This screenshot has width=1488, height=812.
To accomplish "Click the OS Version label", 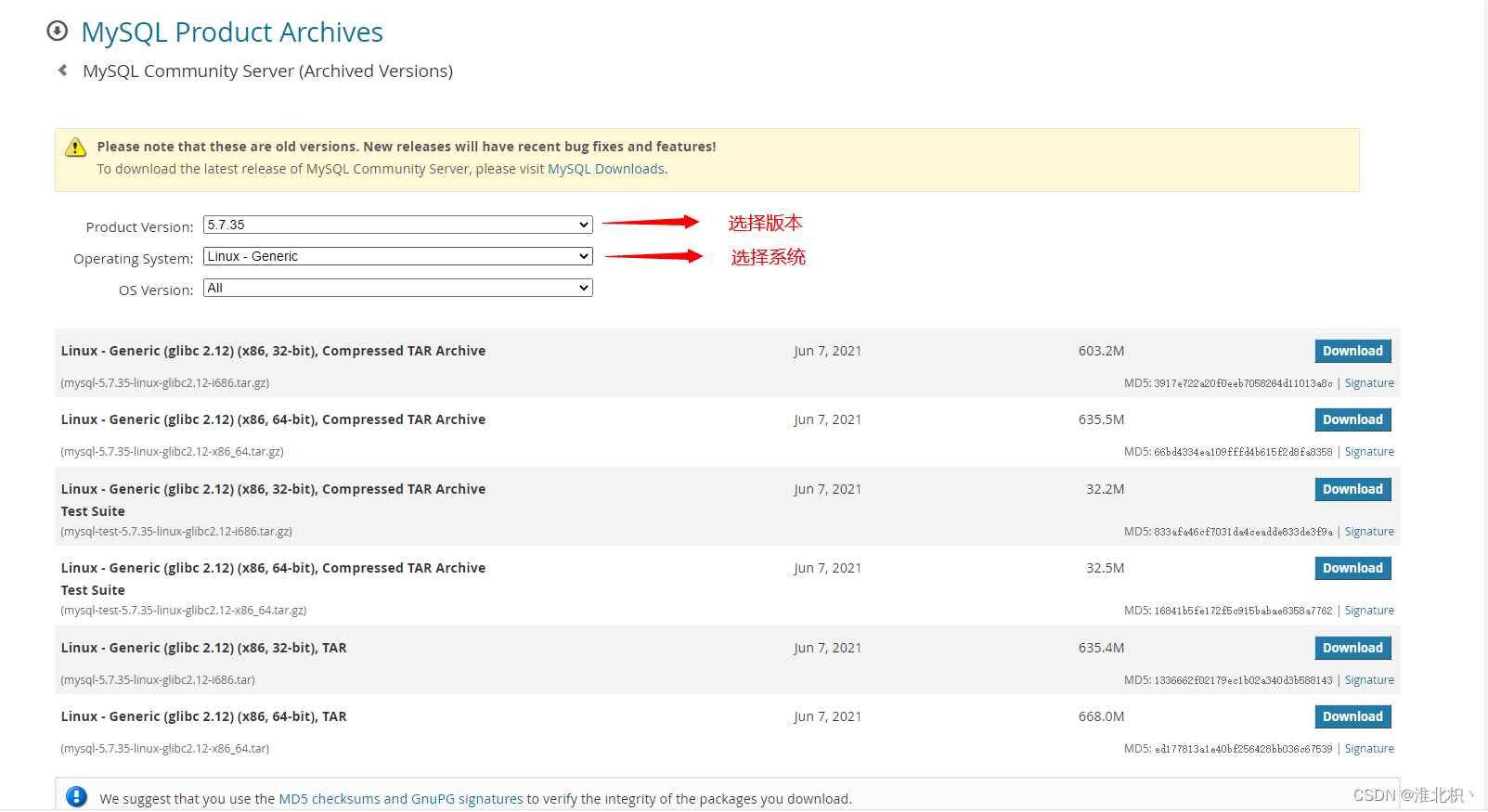I will click(156, 290).
